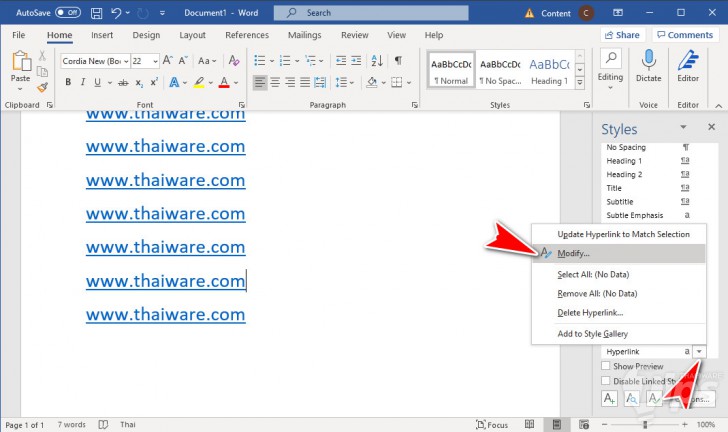Increase font size with the large A icon
Screen dimensions: 728x432
168,60
